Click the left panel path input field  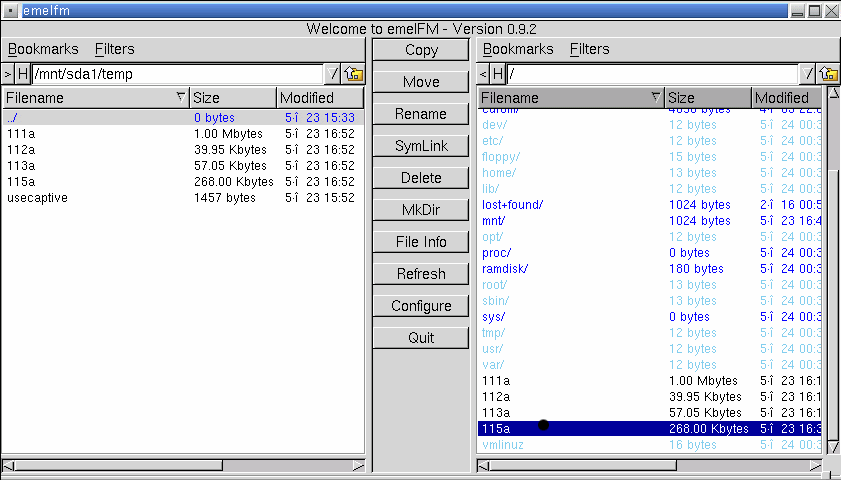(177, 74)
